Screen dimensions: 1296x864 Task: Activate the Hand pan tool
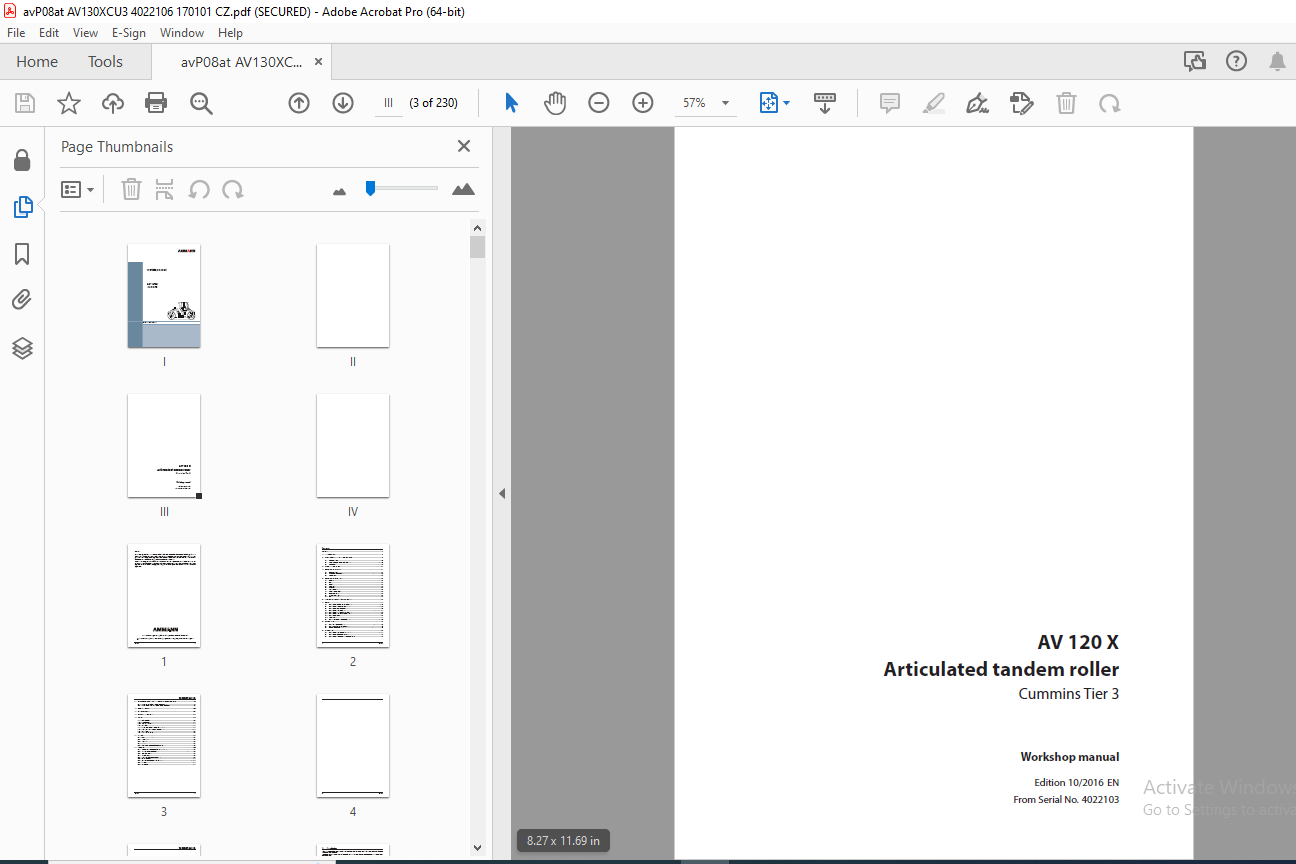click(555, 103)
